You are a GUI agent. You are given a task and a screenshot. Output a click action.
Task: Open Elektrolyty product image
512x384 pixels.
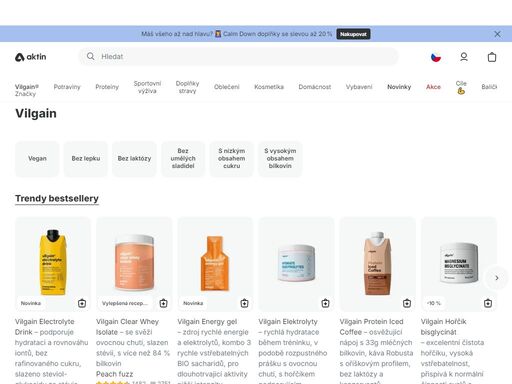tap(296, 263)
